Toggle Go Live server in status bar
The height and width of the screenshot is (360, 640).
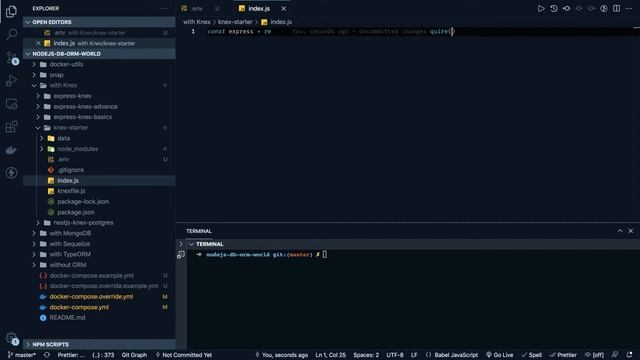(499, 355)
